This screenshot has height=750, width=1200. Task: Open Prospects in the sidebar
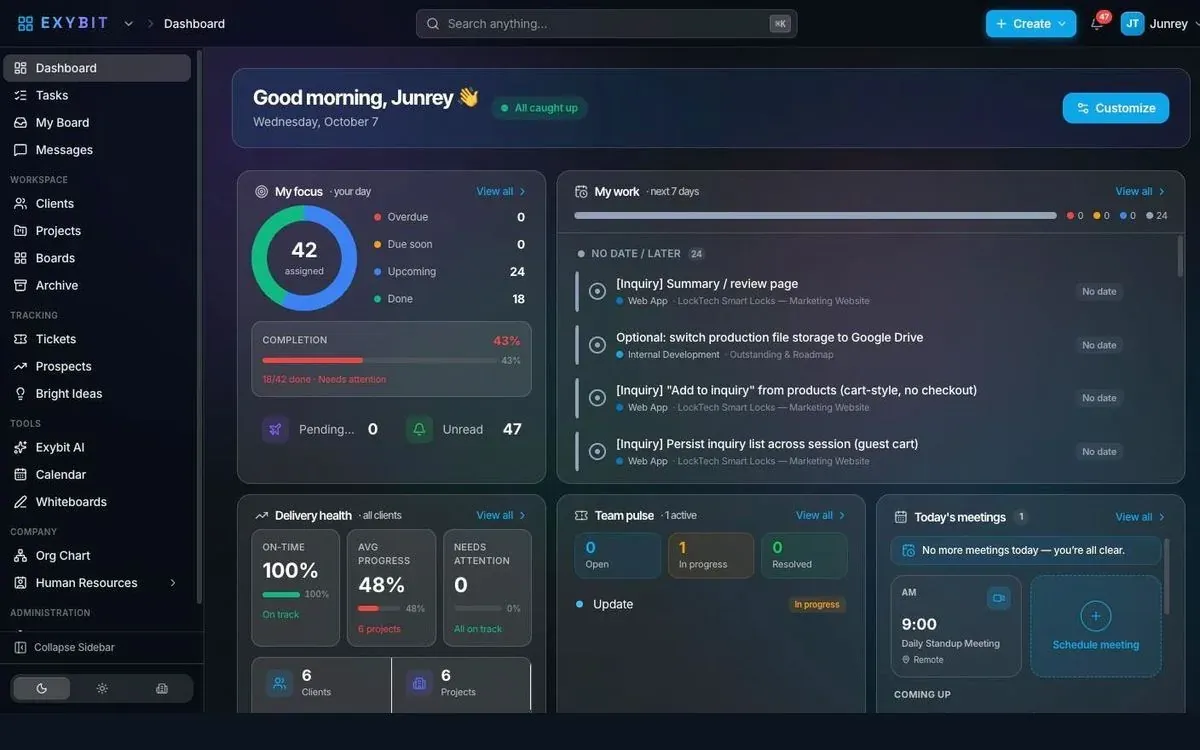[x=97, y=366]
